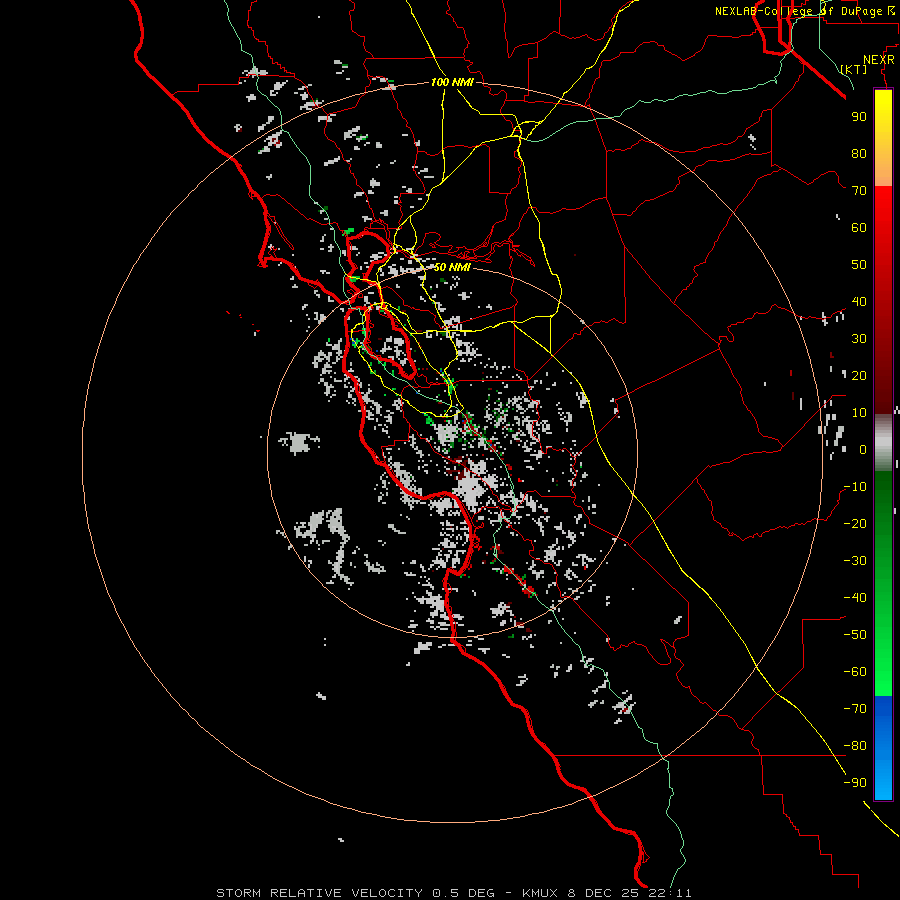The width and height of the screenshot is (900, 900).
Task: Click the bright red color bar segment
Action: pos(883,210)
